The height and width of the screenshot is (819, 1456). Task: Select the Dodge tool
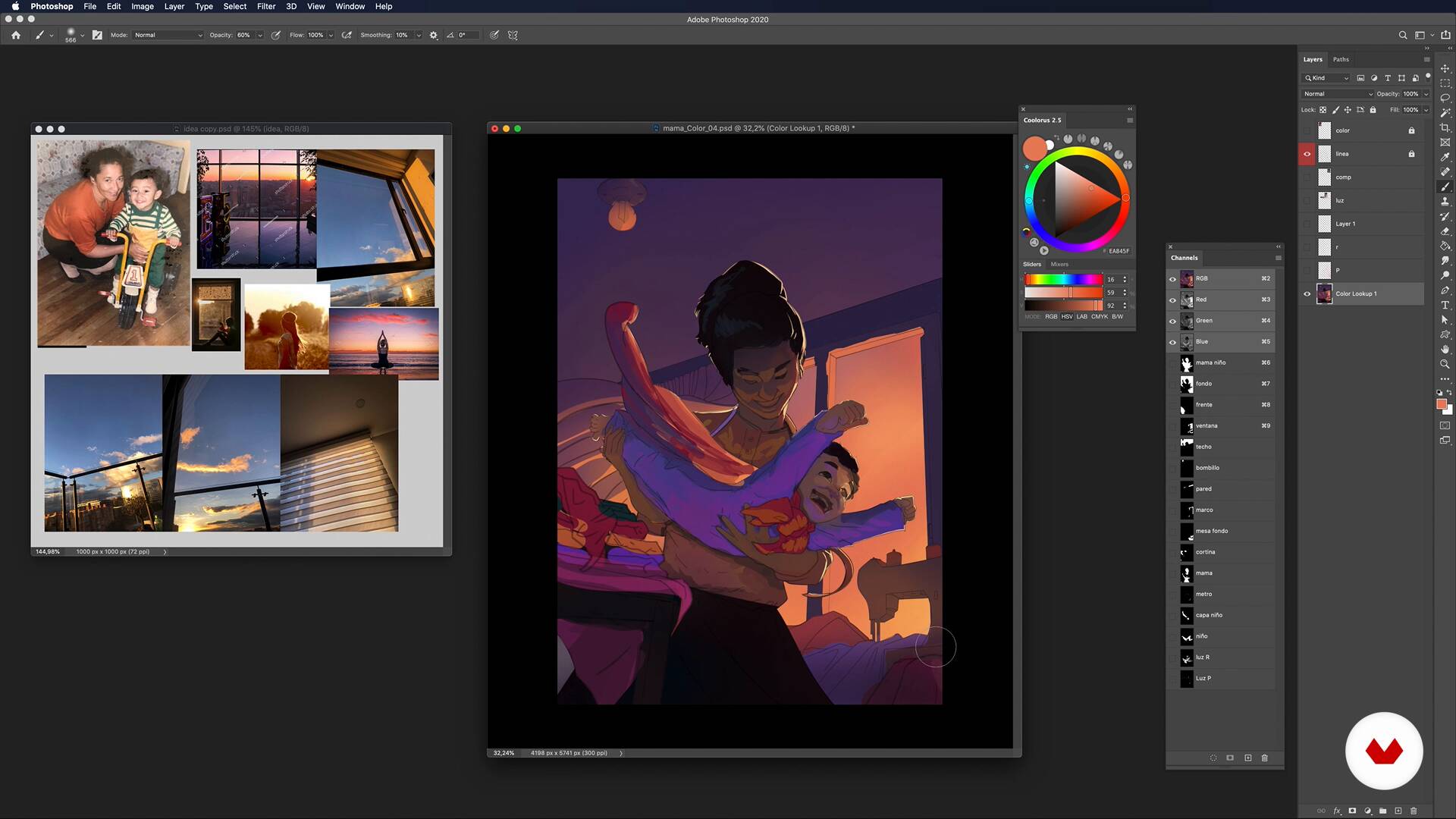(1445, 275)
